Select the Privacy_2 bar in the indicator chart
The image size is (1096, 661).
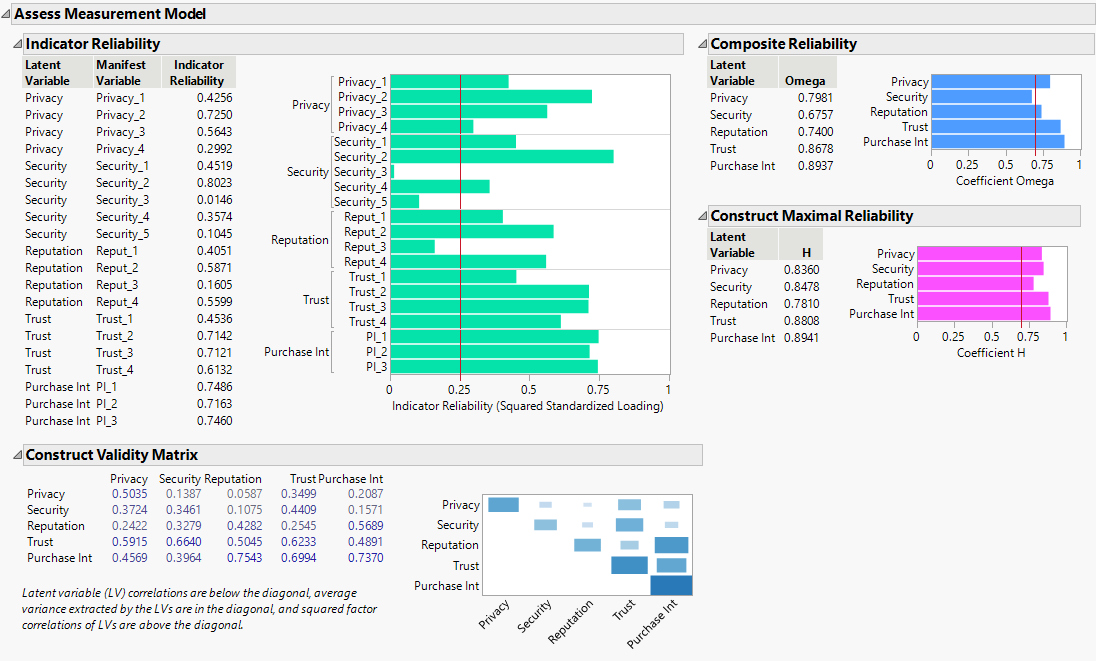point(490,97)
